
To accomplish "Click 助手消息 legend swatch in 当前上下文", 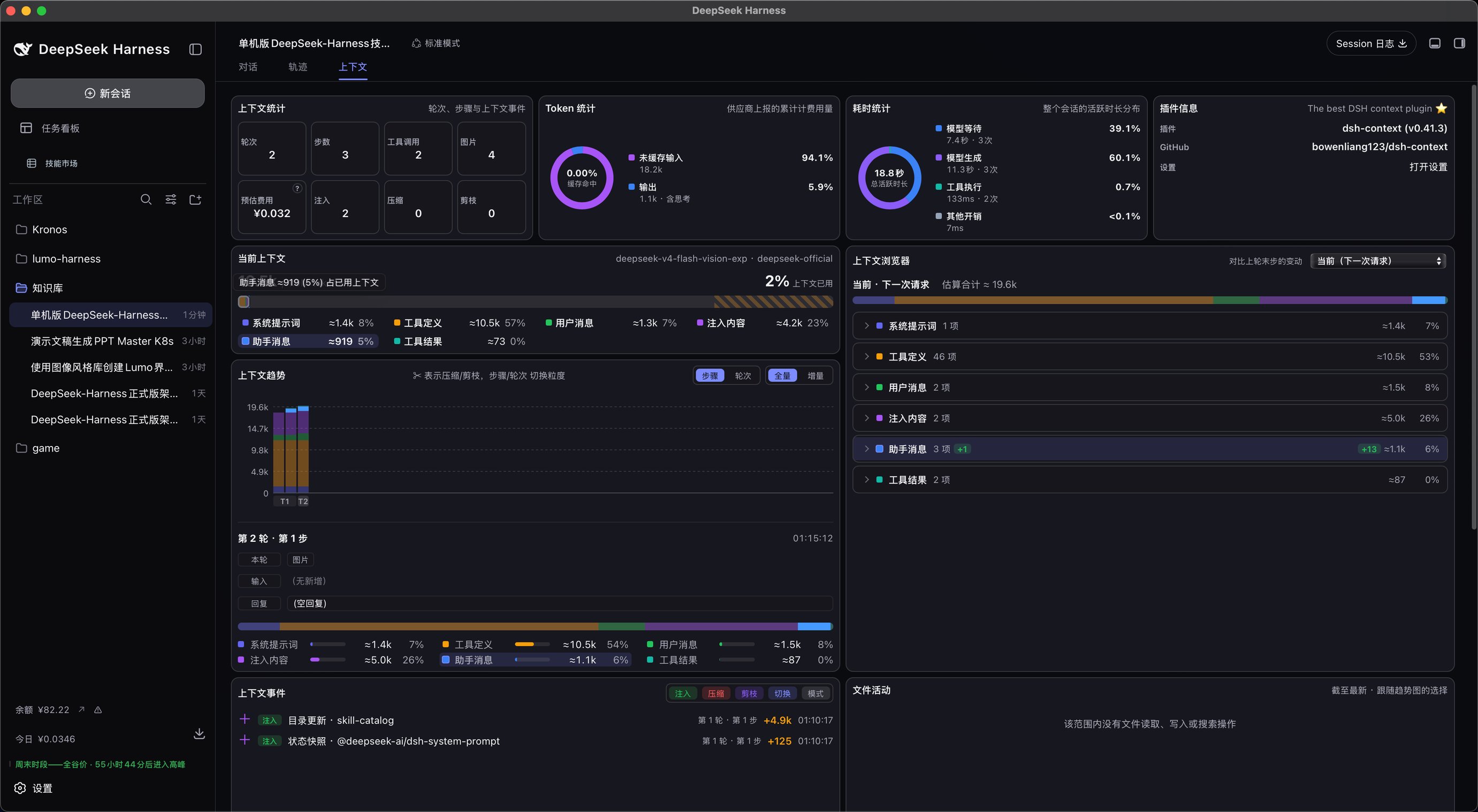I will point(246,341).
